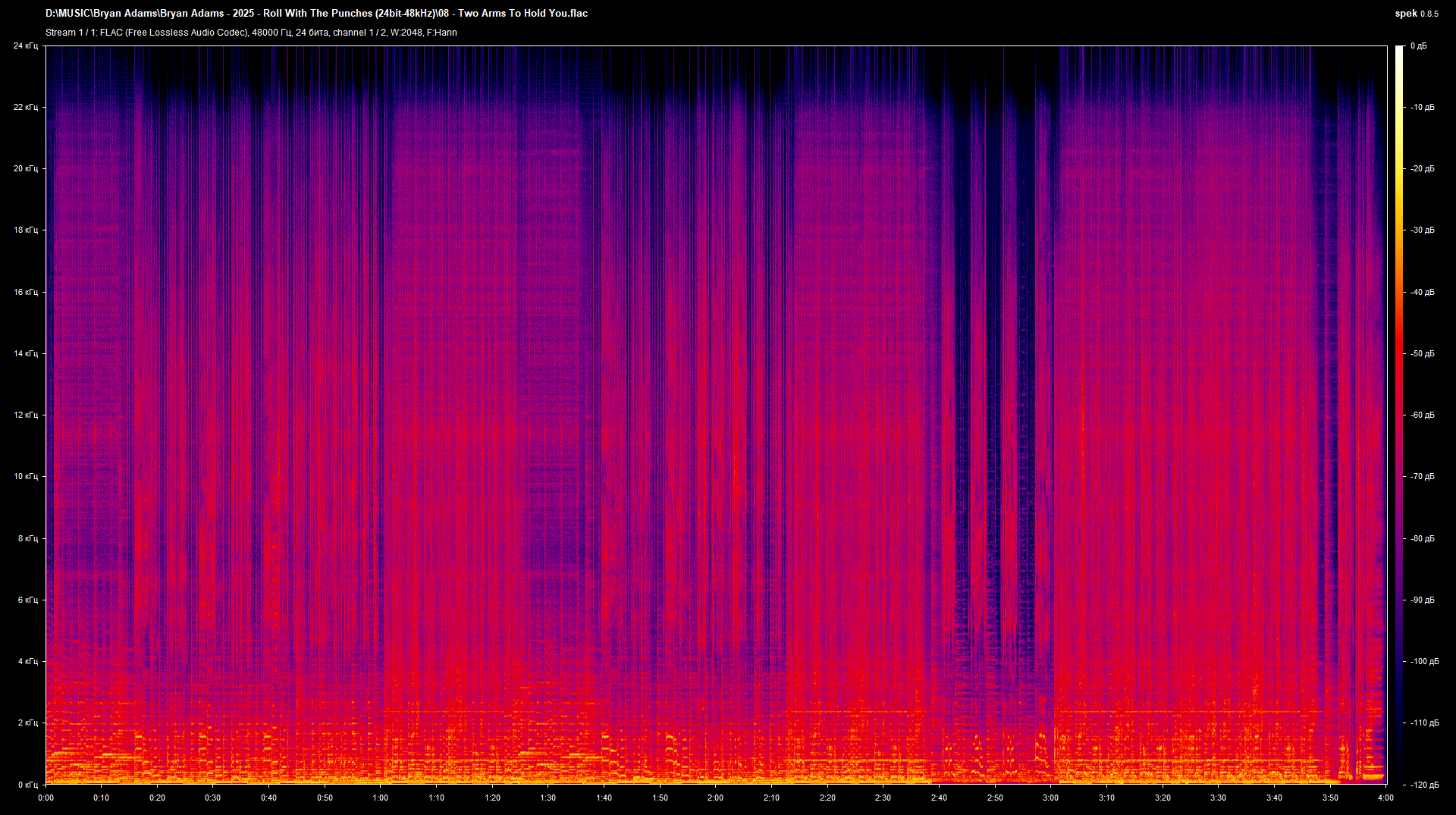
Task: Select the 1:00 time marker
Action: pyautogui.click(x=381, y=798)
